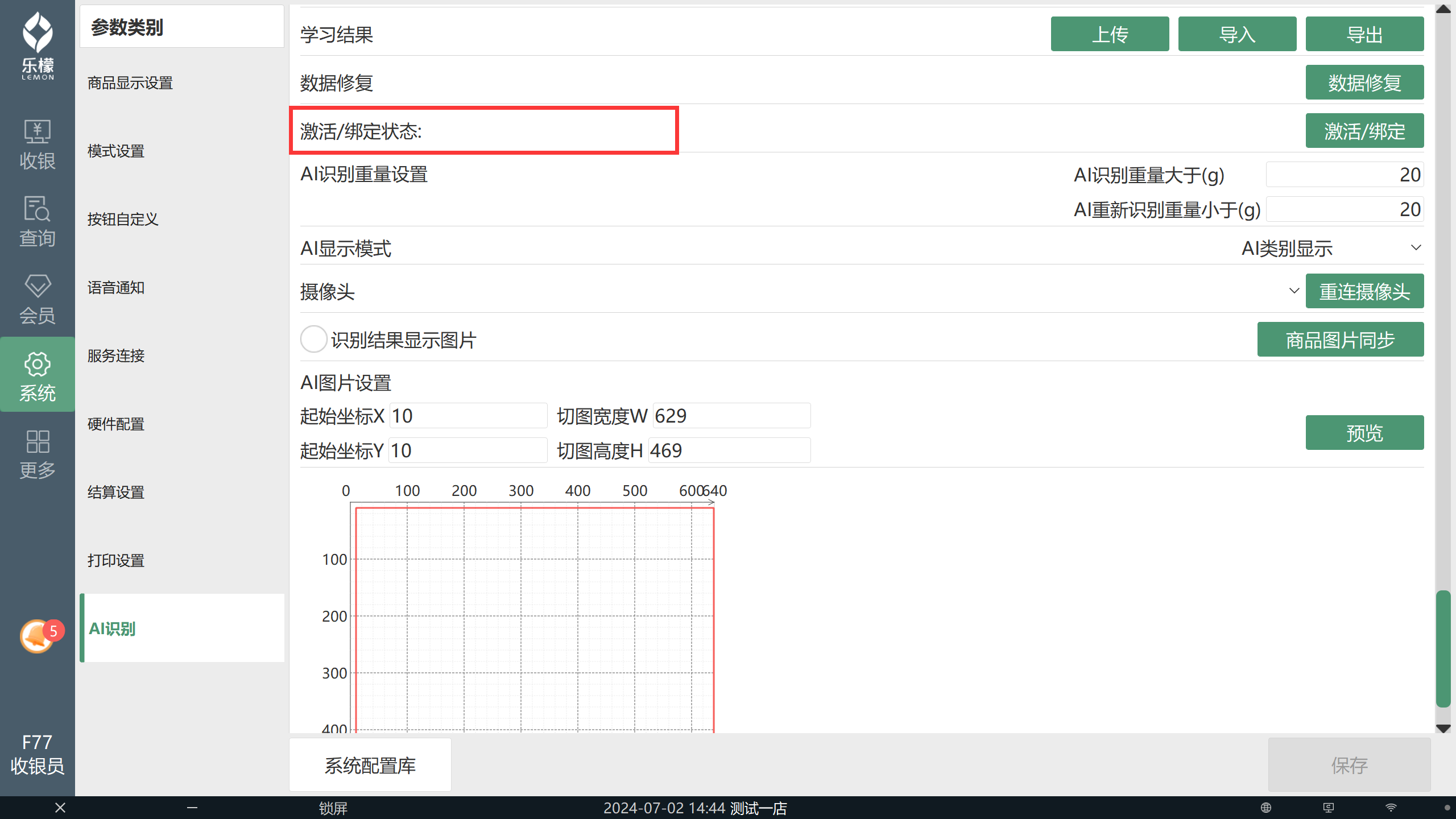Click the F77 收银员 user area

38,754
